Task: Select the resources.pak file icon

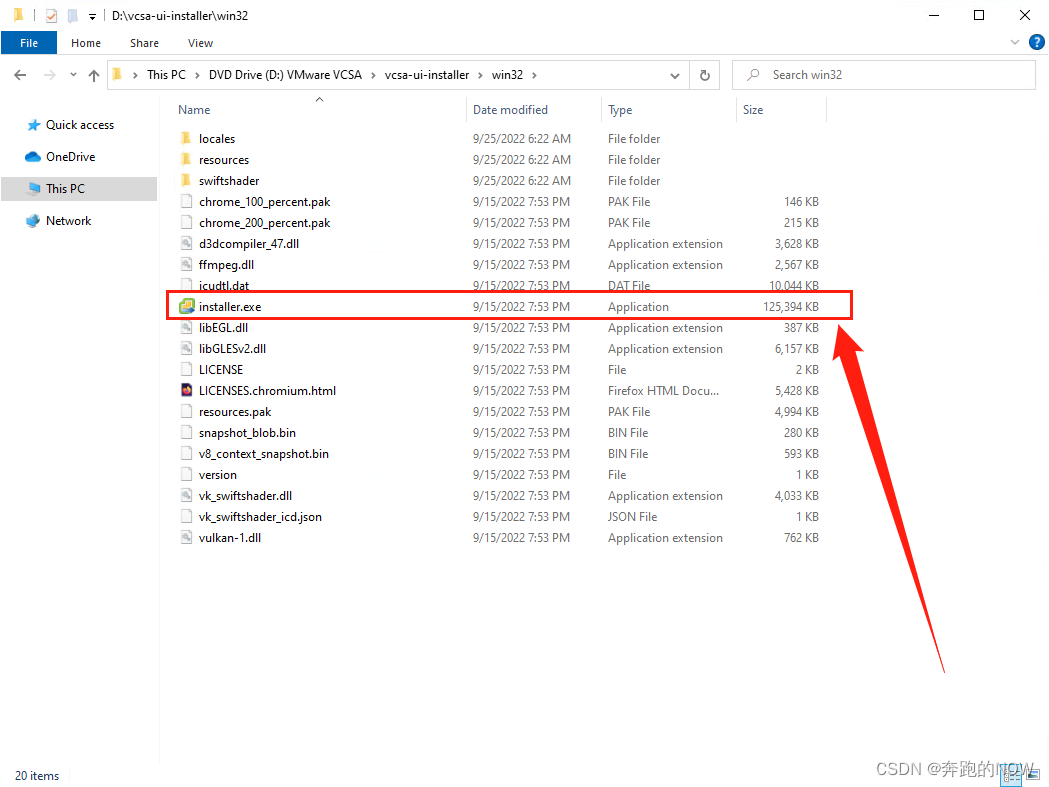Action: point(187,412)
